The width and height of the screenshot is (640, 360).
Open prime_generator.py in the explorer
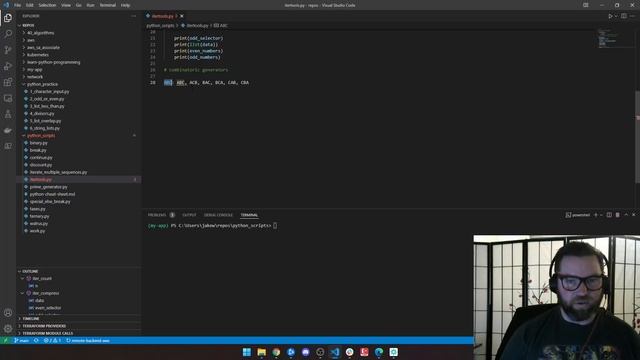click(x=48, y=187)
